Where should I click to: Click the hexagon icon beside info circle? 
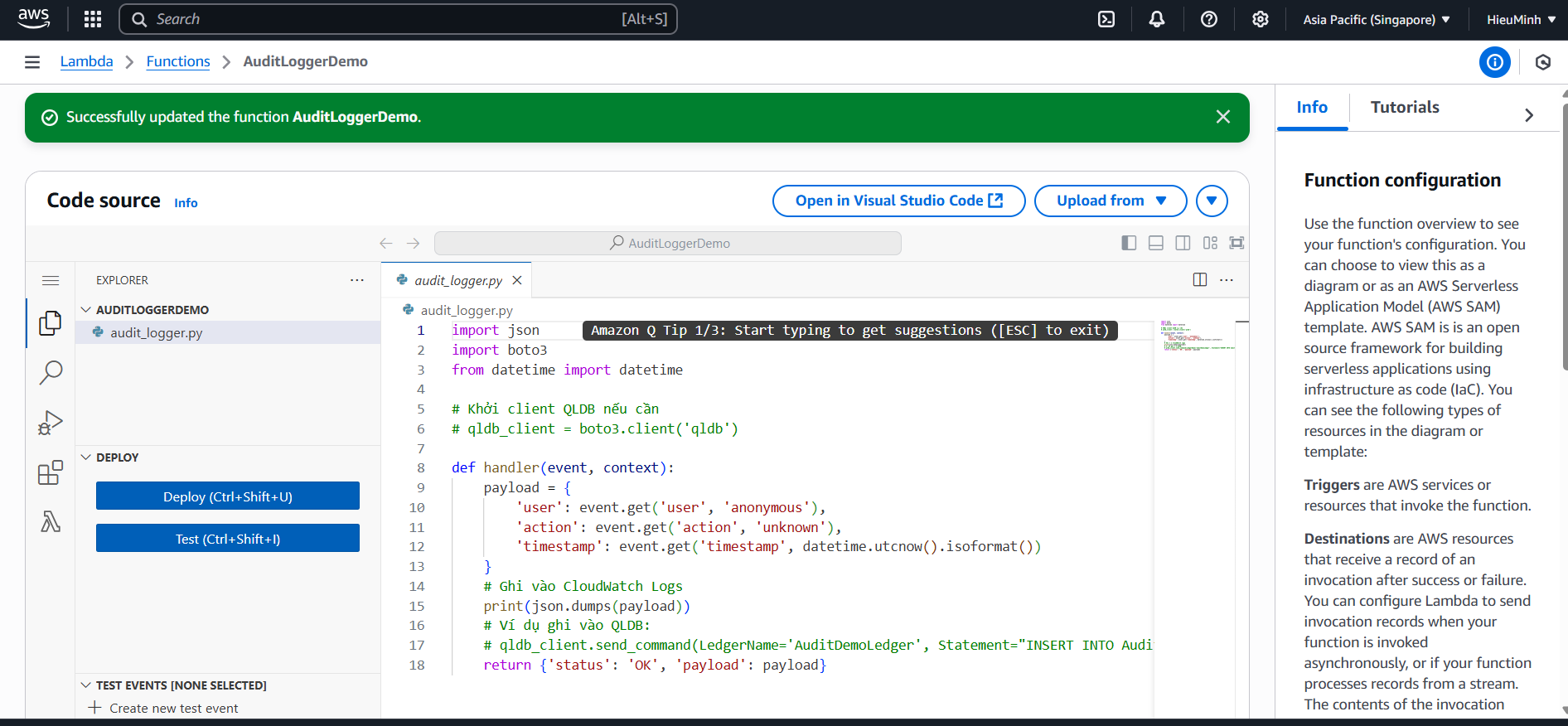coord(1543,62)
